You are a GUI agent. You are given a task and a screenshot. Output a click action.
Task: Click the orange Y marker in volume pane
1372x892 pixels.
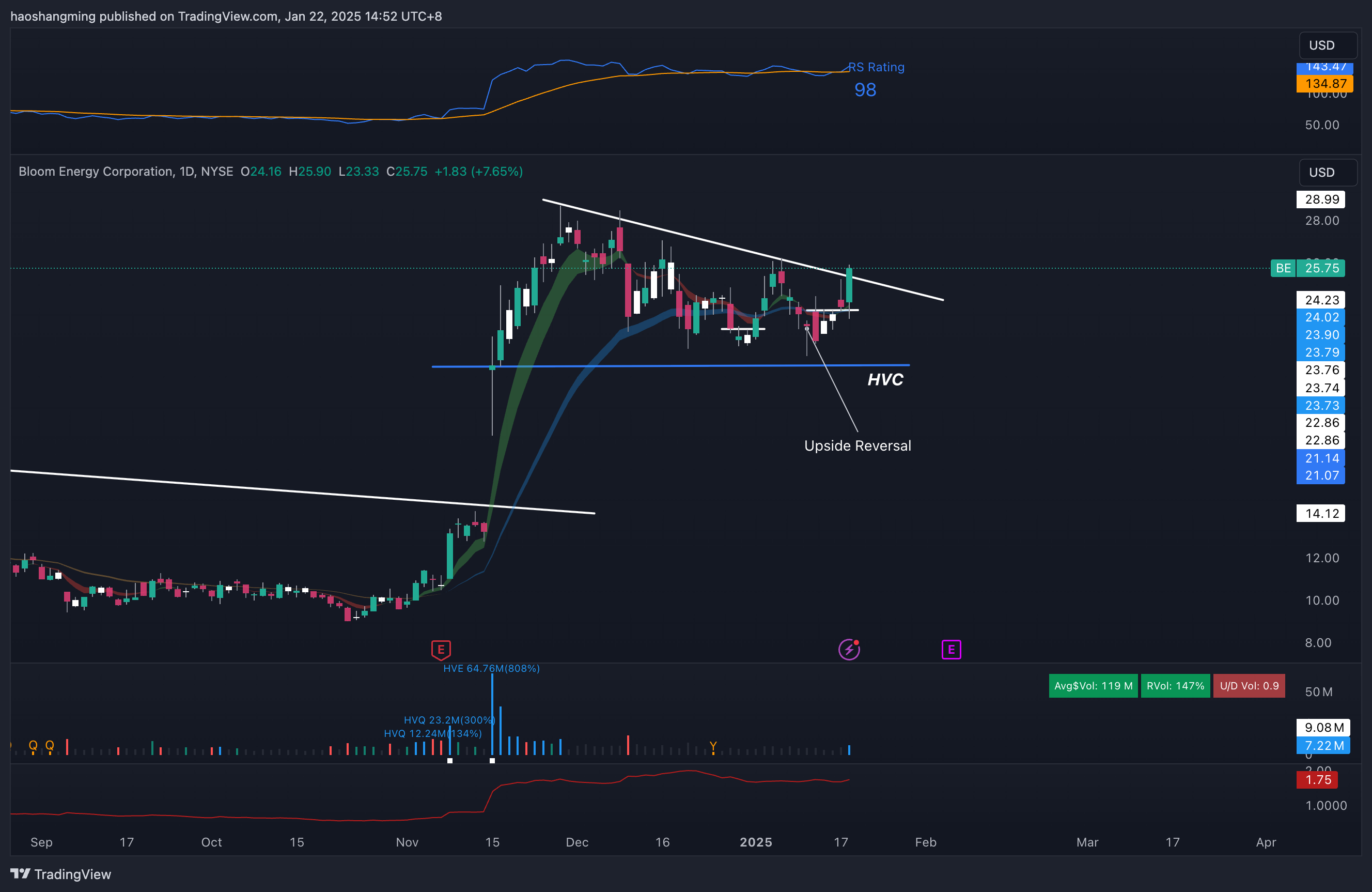713,746
